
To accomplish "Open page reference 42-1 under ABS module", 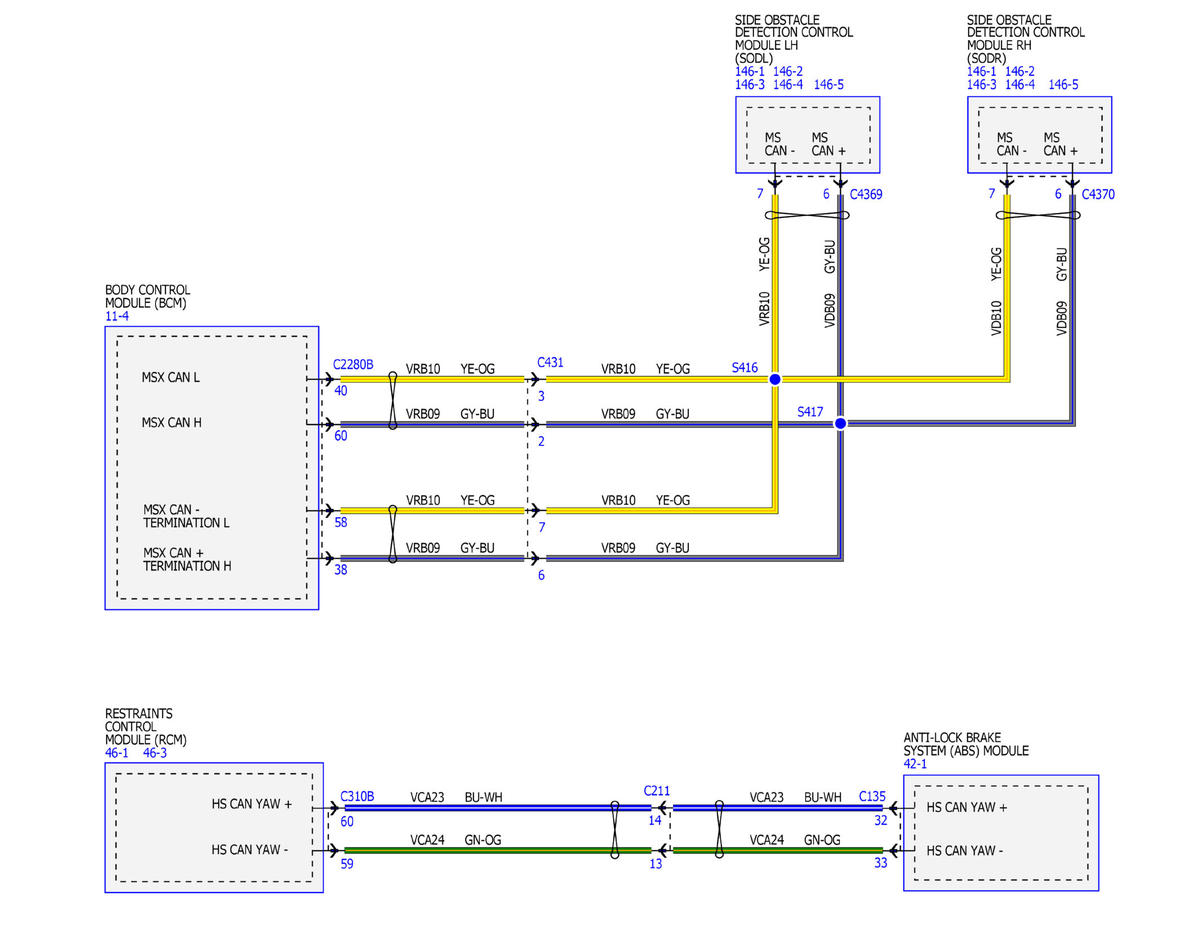I will click(915, 764).
